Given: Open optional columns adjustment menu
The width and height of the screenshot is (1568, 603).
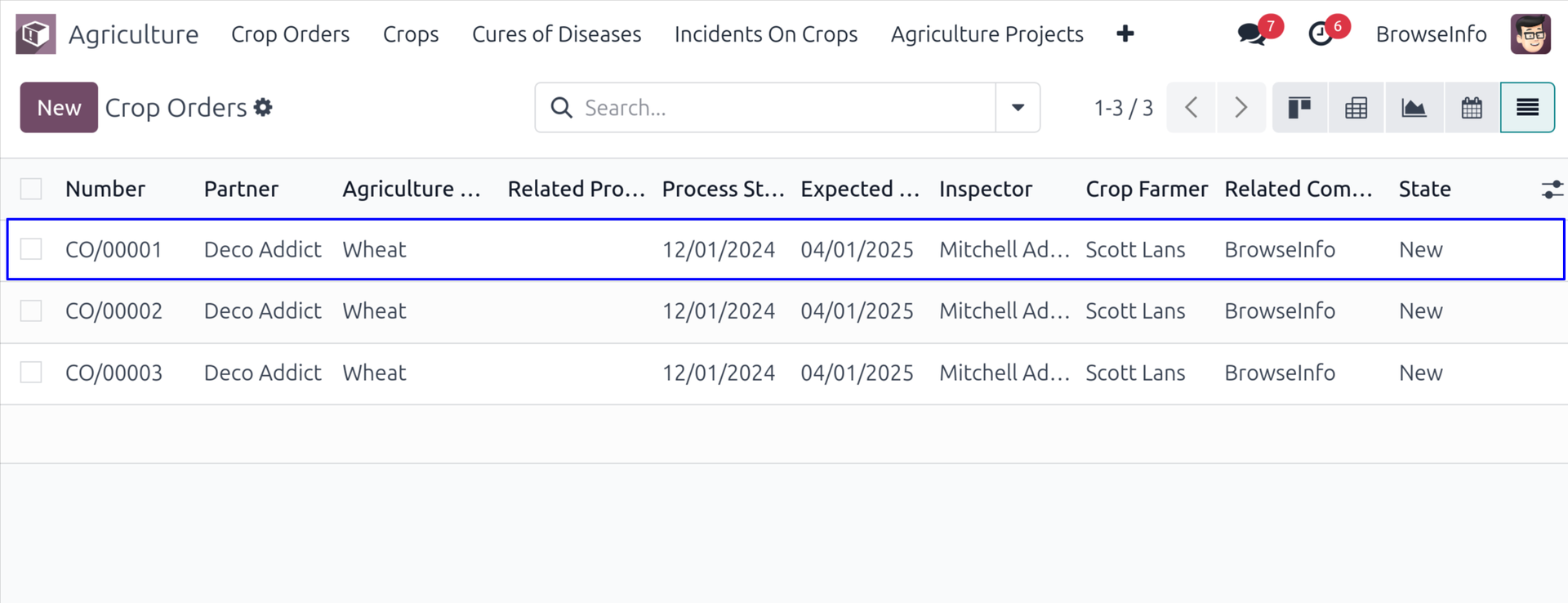Looking at the screenshot, I should [x=1552, y=190].
